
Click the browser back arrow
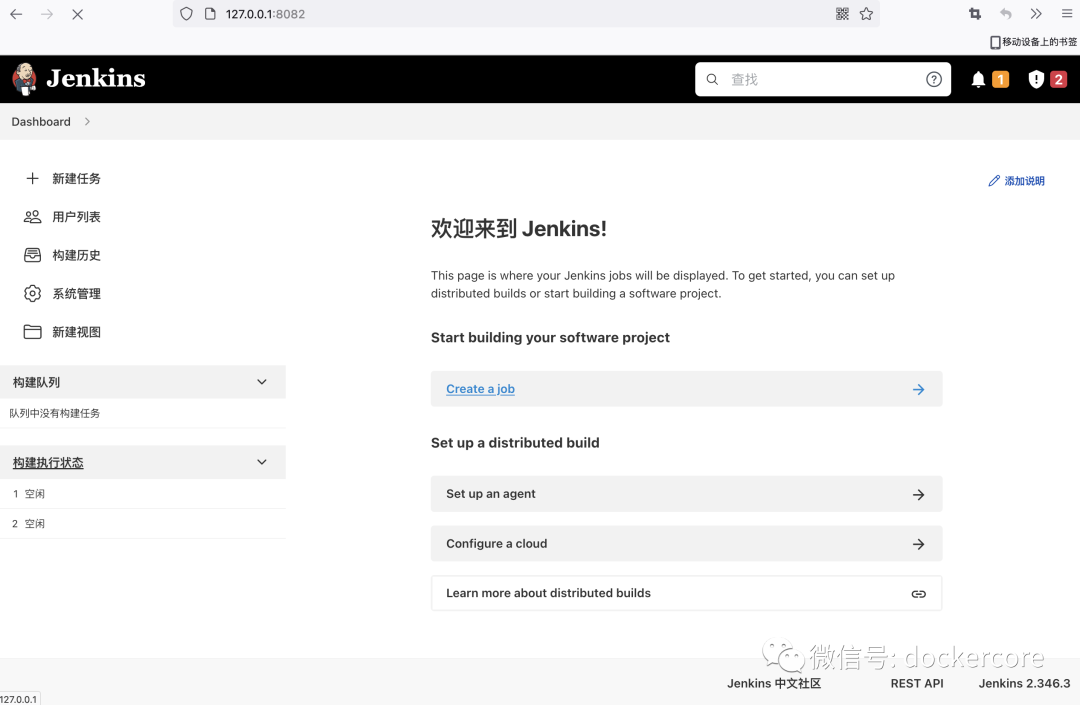(17, 14)
